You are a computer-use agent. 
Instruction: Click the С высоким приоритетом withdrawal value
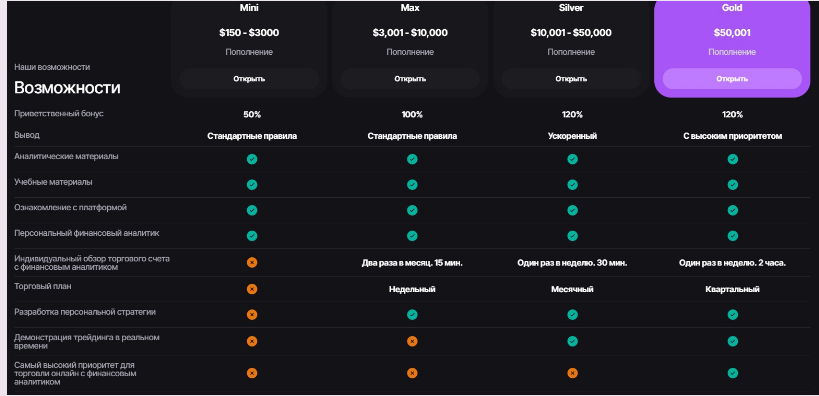click(x=733, y=136)
